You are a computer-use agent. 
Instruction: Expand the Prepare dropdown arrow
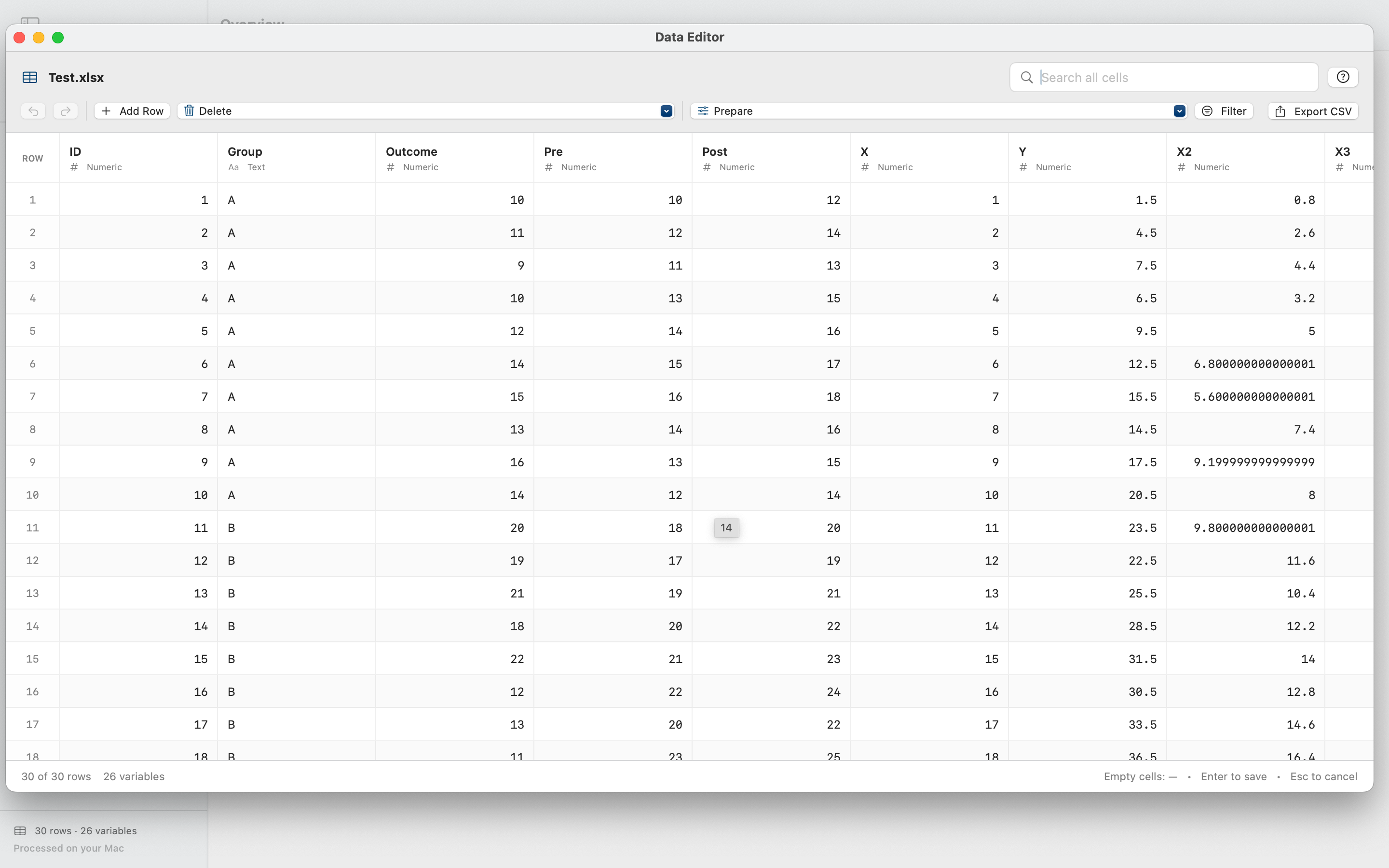pos(1180,111)
